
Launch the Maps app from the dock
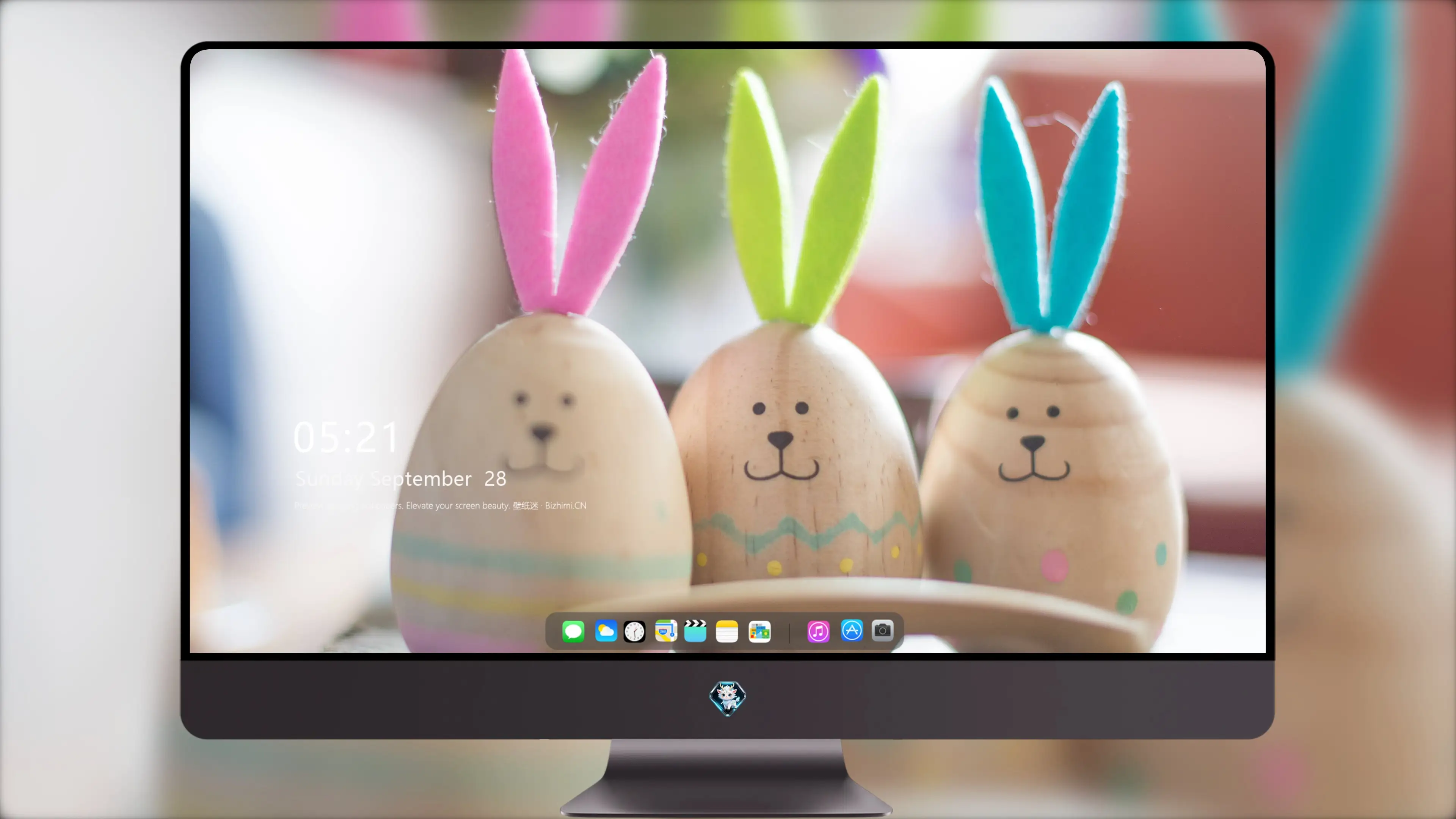666,631
